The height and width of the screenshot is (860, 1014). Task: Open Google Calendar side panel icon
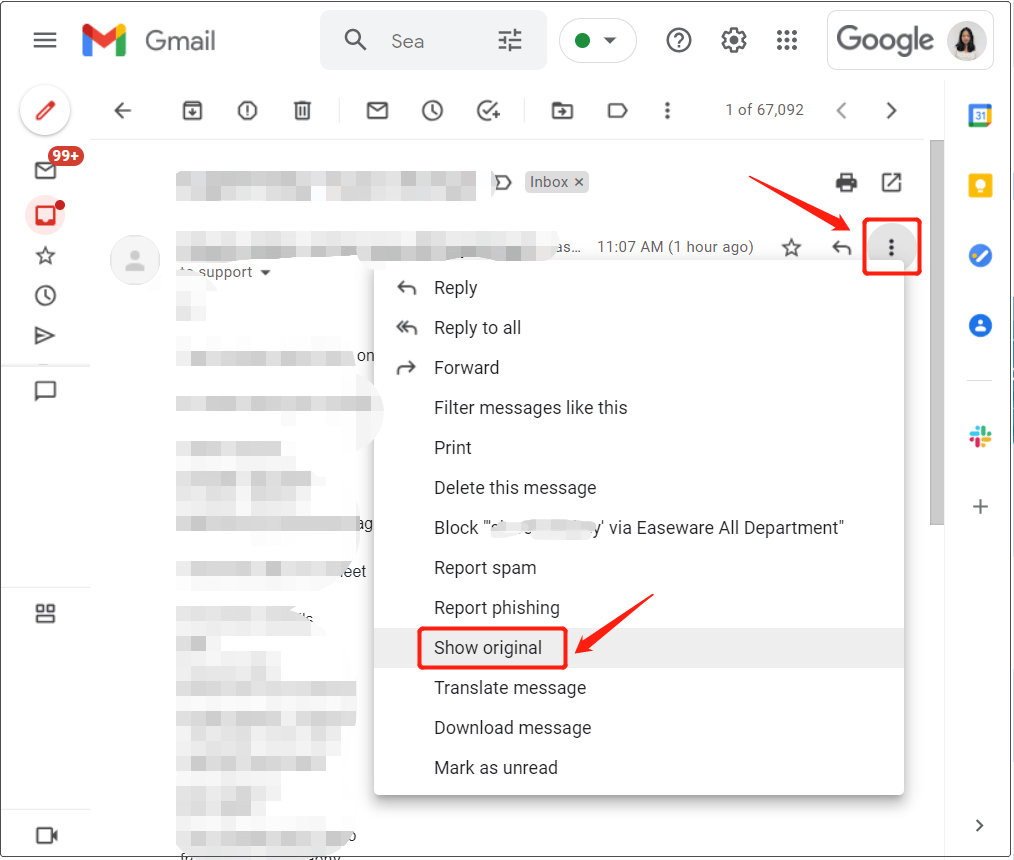pos(980,116)
